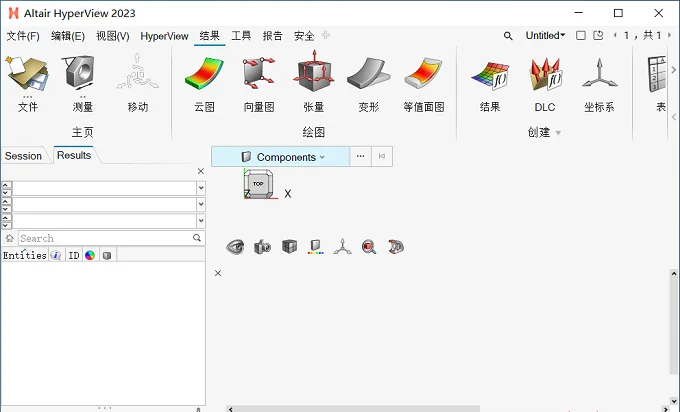Screen dimensions: 680x412
Task: Click the color wheel column icon
Action: (x=90, y=255)
